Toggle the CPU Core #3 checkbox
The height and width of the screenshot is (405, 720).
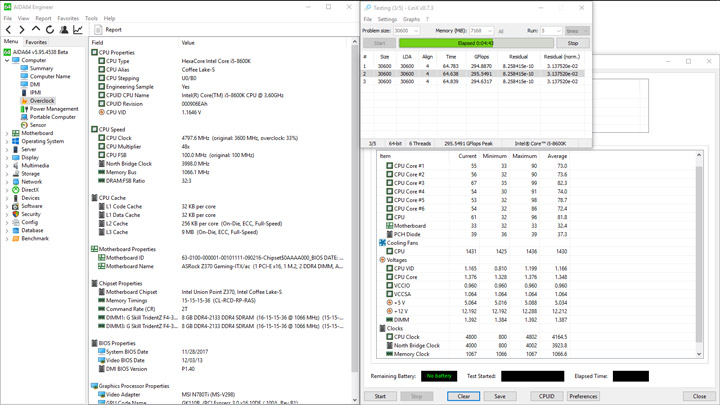(389, 183)
